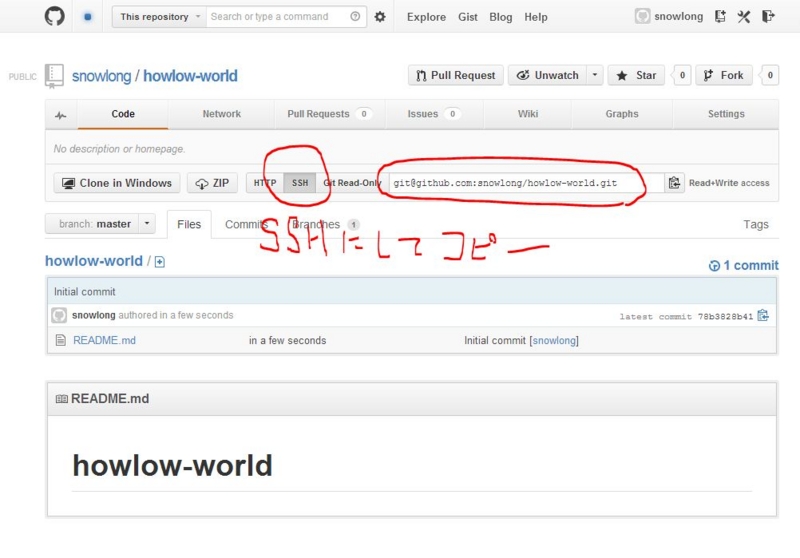Open the Issues tab
Image resolution: width=800 pixels, height=558 pixels.
[434, 114]
